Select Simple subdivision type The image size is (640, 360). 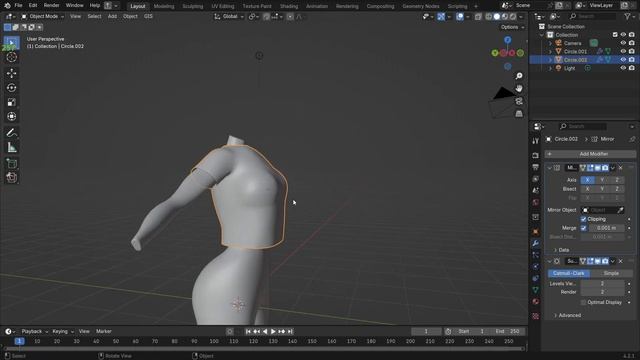(611, 273)
